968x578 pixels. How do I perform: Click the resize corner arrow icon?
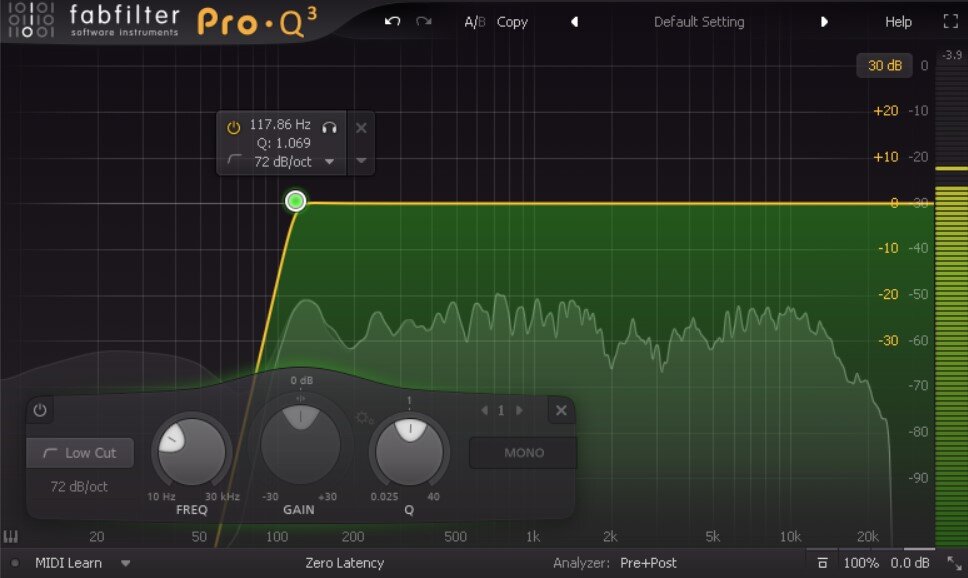tap(954, 563)
